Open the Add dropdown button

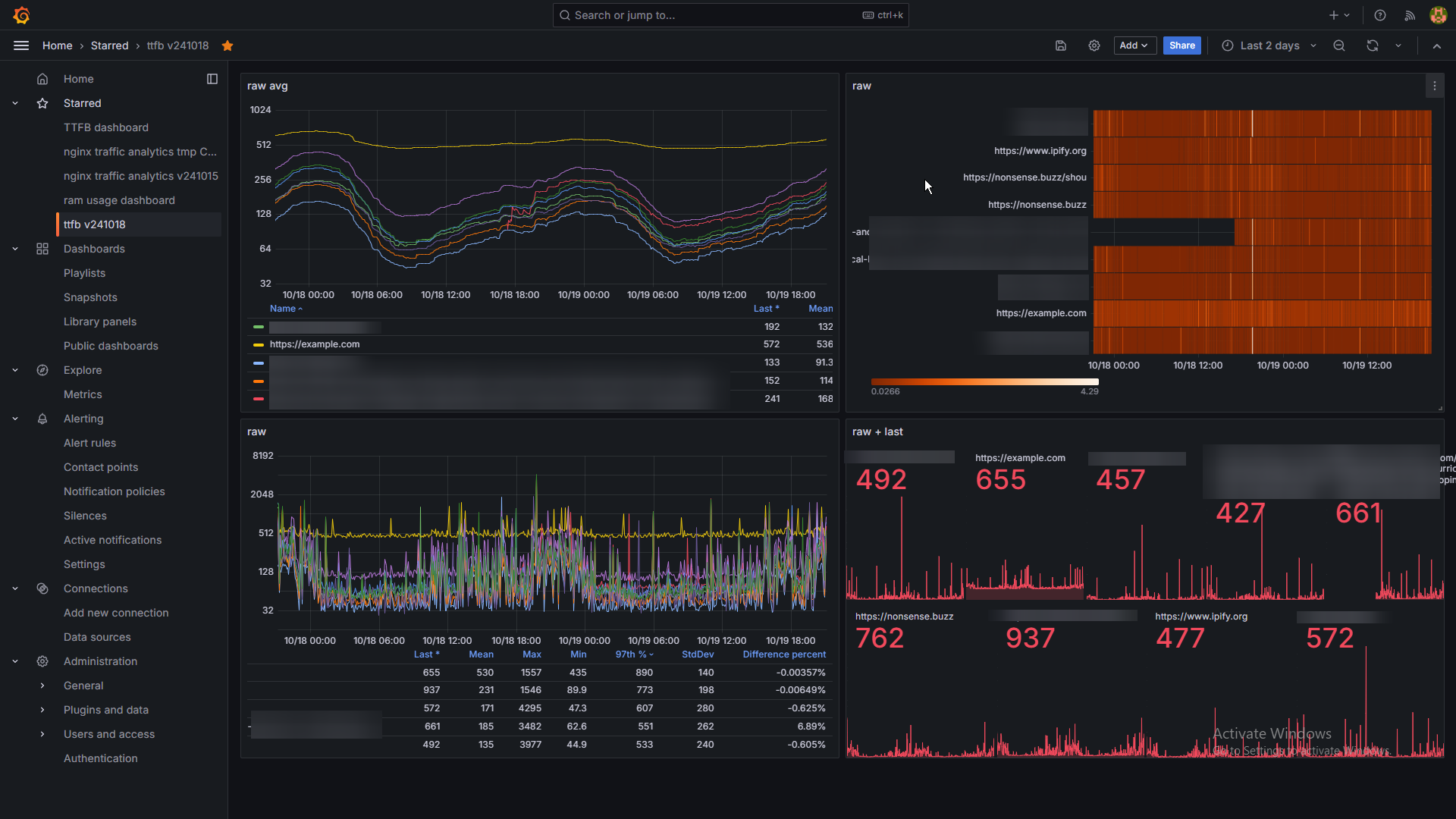[x=1134, y=45]
